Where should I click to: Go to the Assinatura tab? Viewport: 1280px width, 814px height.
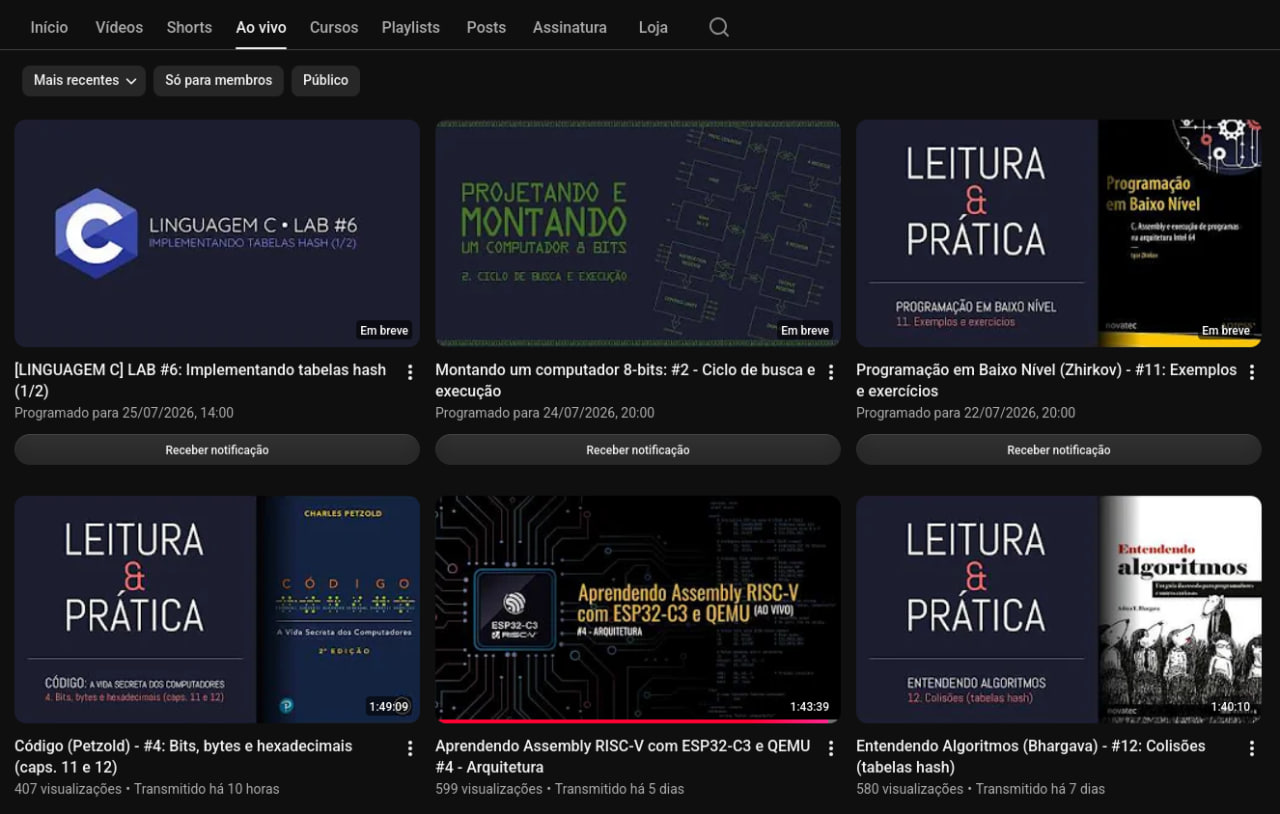click(x=570, y=28)
